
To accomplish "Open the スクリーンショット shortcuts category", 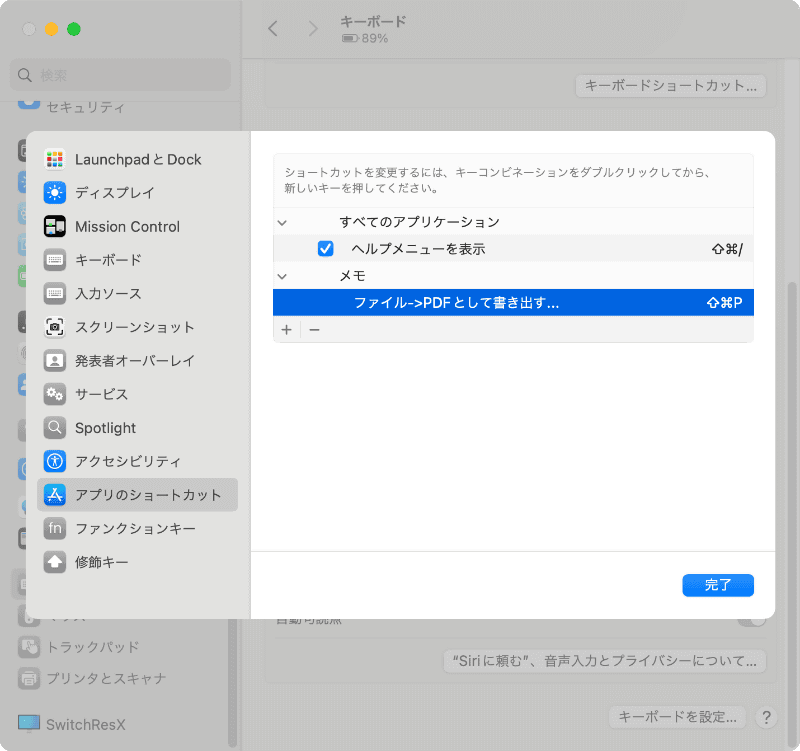I will (x=57, y=327).
